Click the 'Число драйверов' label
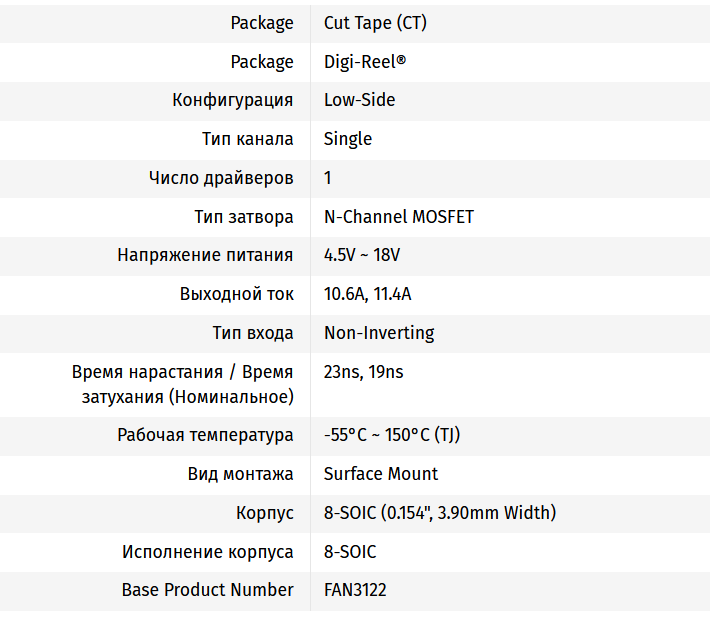 click(x=221, y=178)
